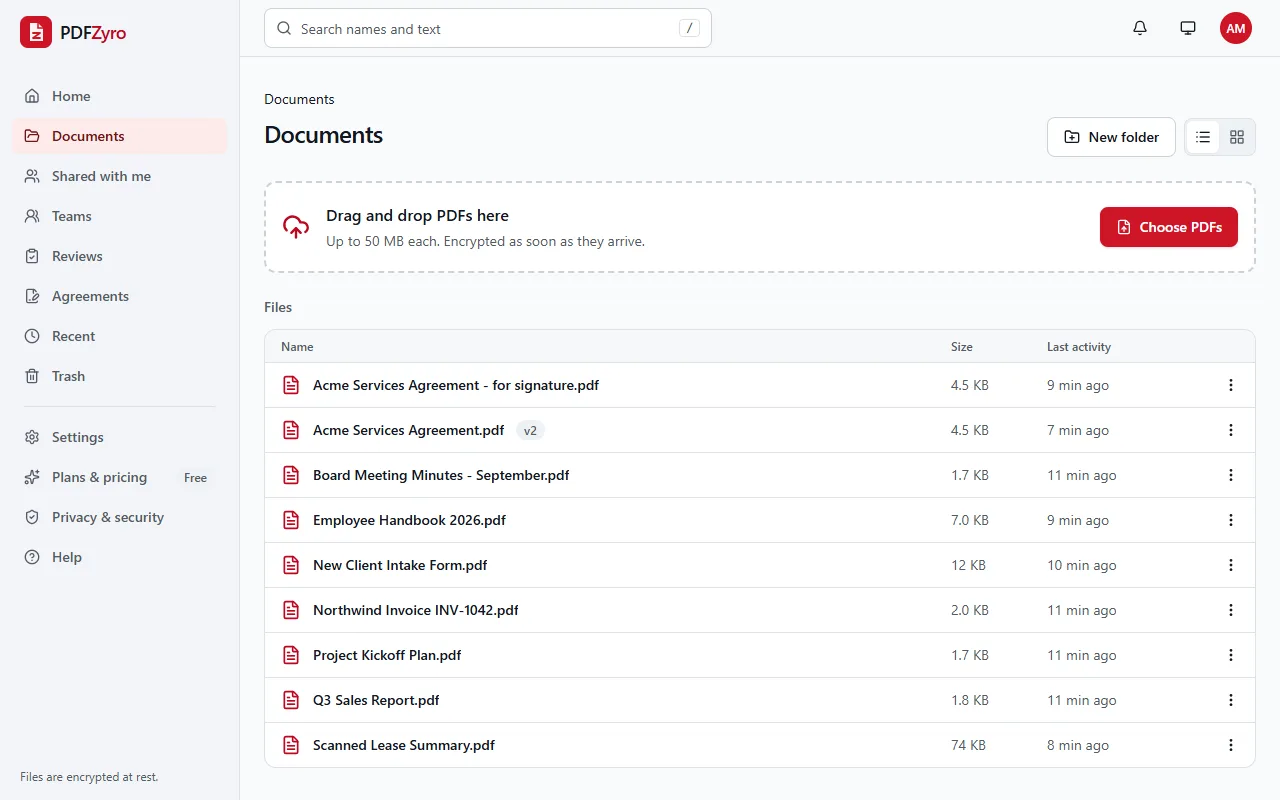The image size is (1280, 800).
Task: Open New Client Intake Form.pdf file name
Action: (400, 565)
